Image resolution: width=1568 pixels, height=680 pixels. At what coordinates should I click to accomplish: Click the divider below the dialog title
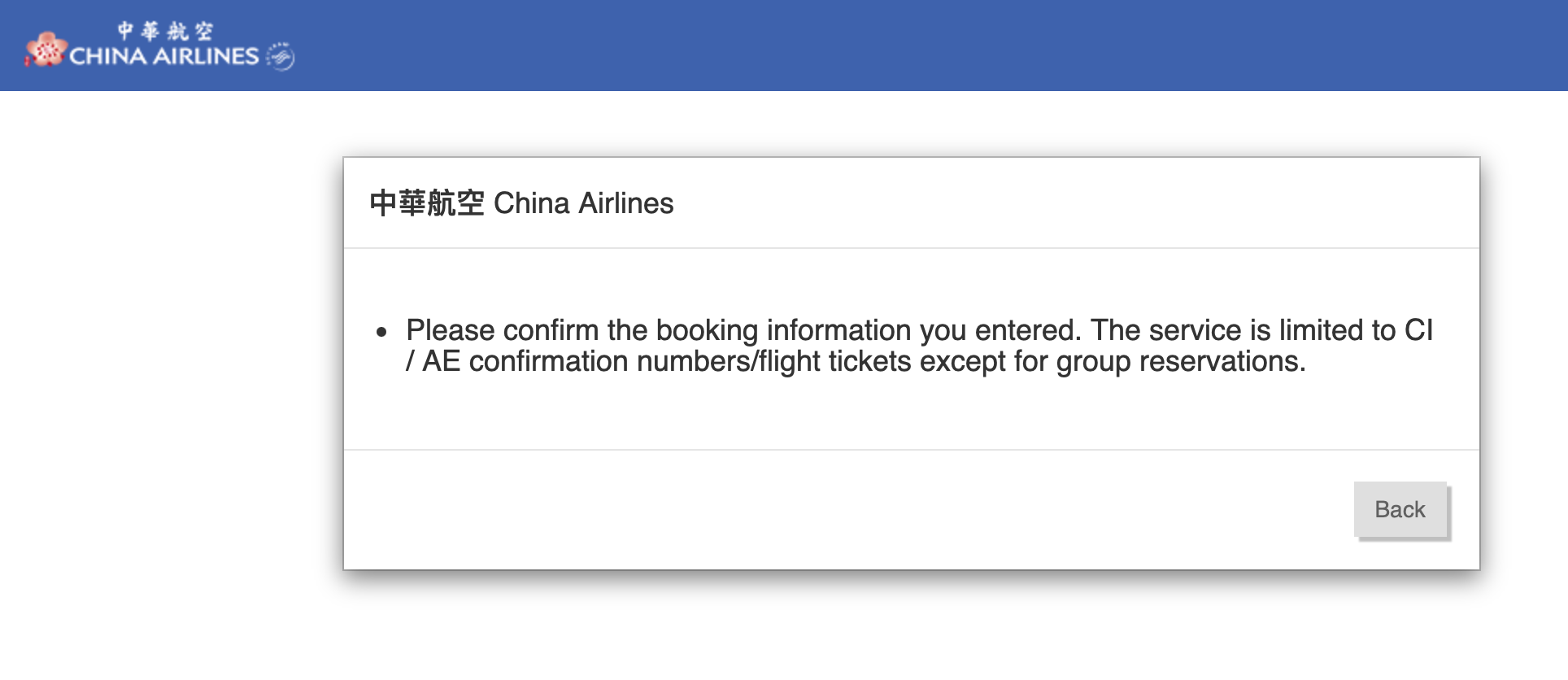(911, 246)
